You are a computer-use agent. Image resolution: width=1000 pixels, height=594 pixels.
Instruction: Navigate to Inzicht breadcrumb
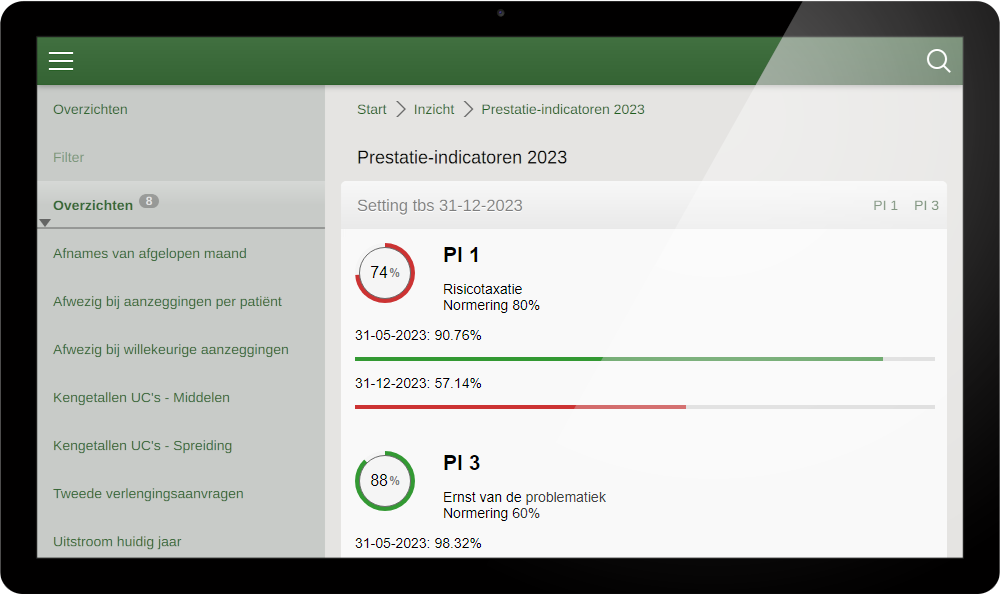[434, 109]
